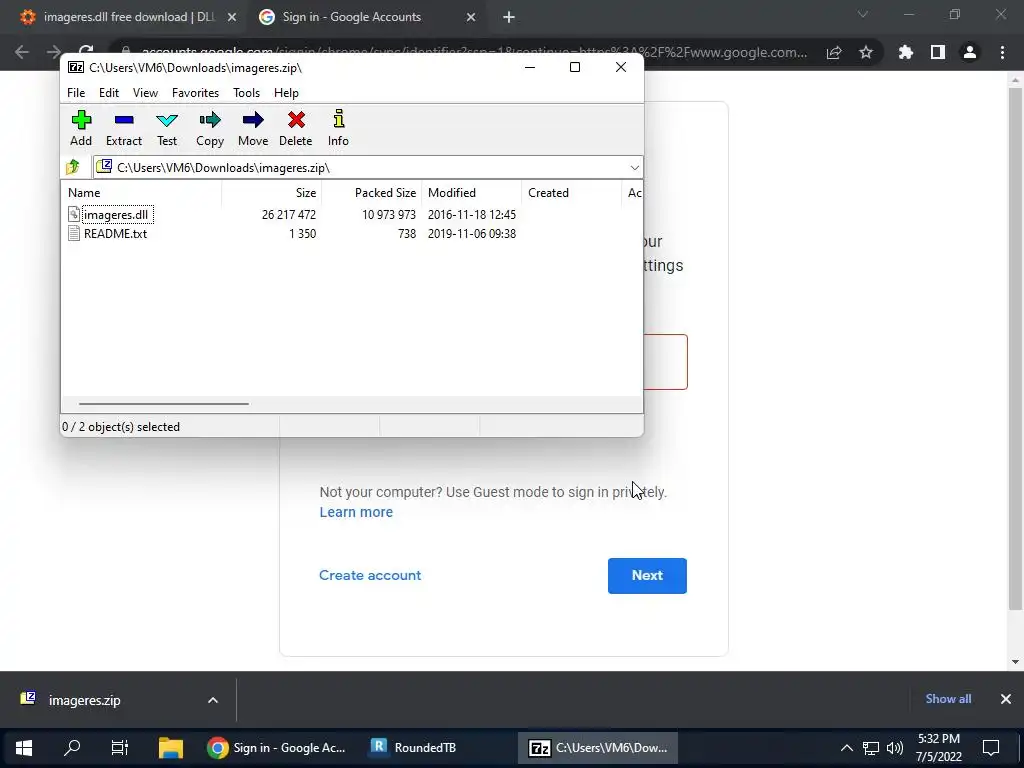Click the Chrome address bar URL
The image size is (1024, 768).
(x=473, y=52)
